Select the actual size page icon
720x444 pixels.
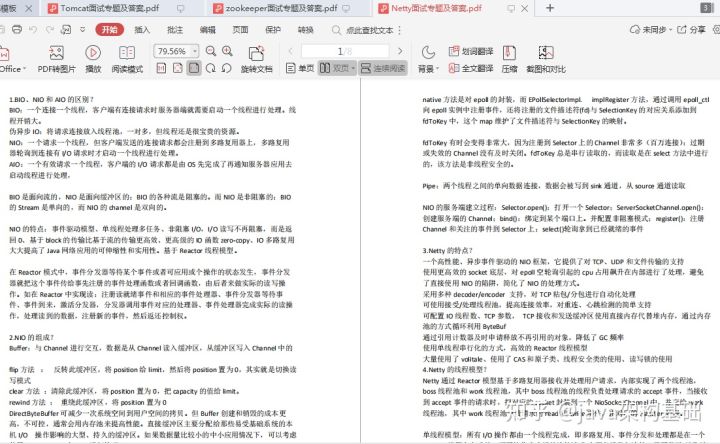click(161, 68)
